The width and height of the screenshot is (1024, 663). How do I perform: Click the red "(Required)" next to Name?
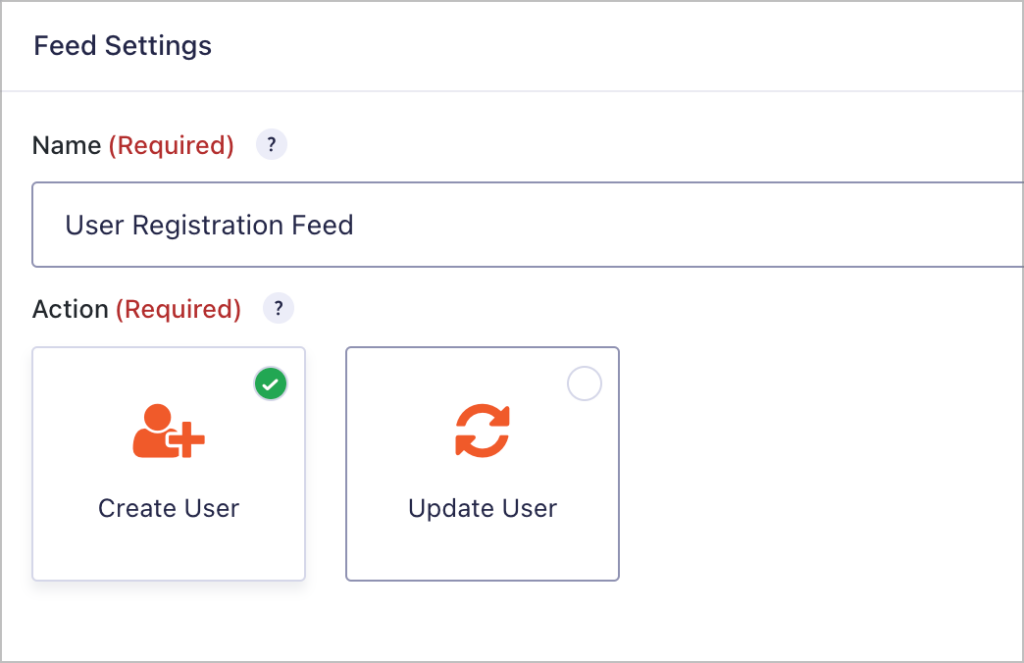pyautogui.click(x=171, y=146)
